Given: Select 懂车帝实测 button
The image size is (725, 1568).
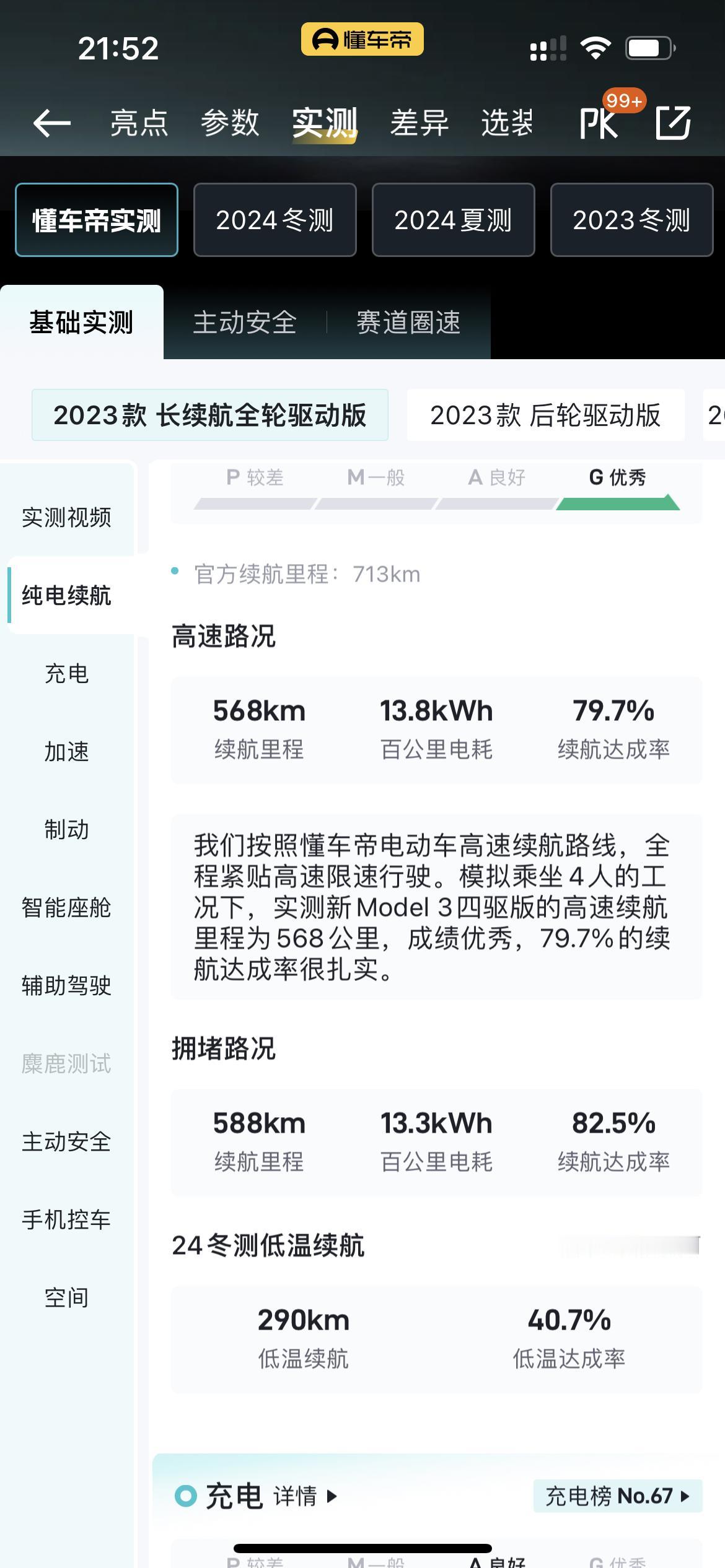Looking at the screenshot, I should [97, 220].
